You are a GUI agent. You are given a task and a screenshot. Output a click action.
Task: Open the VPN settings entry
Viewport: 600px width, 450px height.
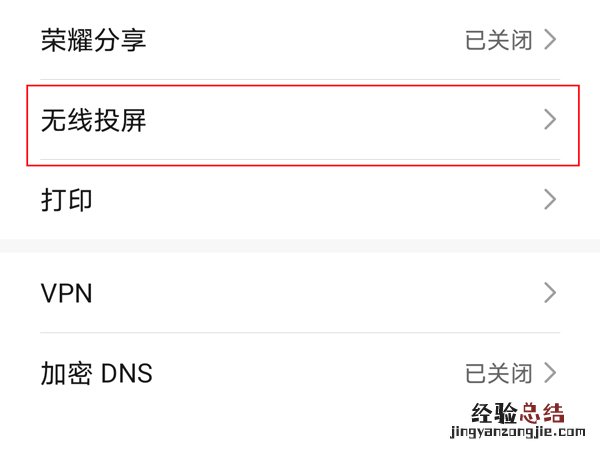click(67, 293)
